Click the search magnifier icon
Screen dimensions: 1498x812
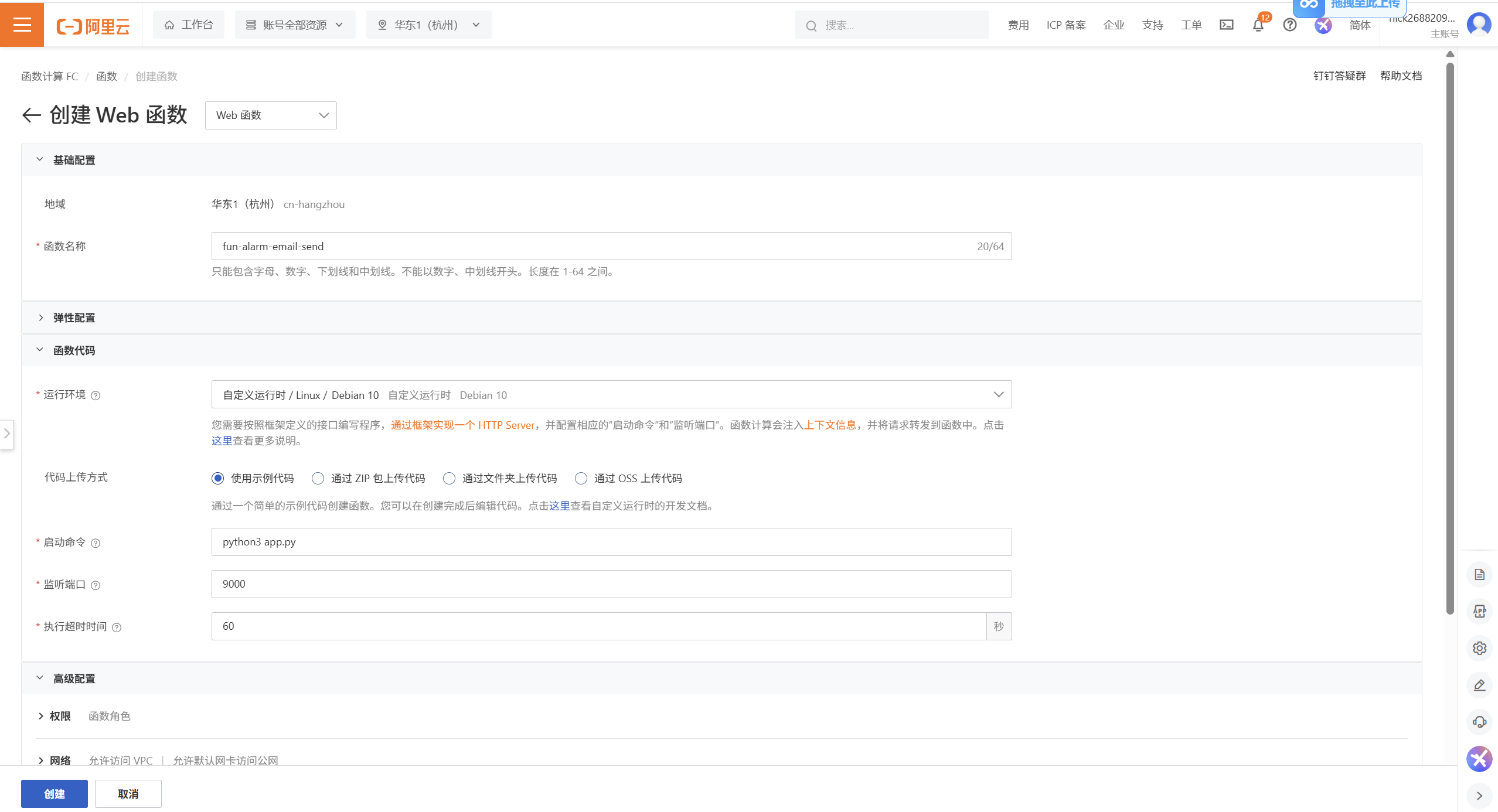(811, 26)
